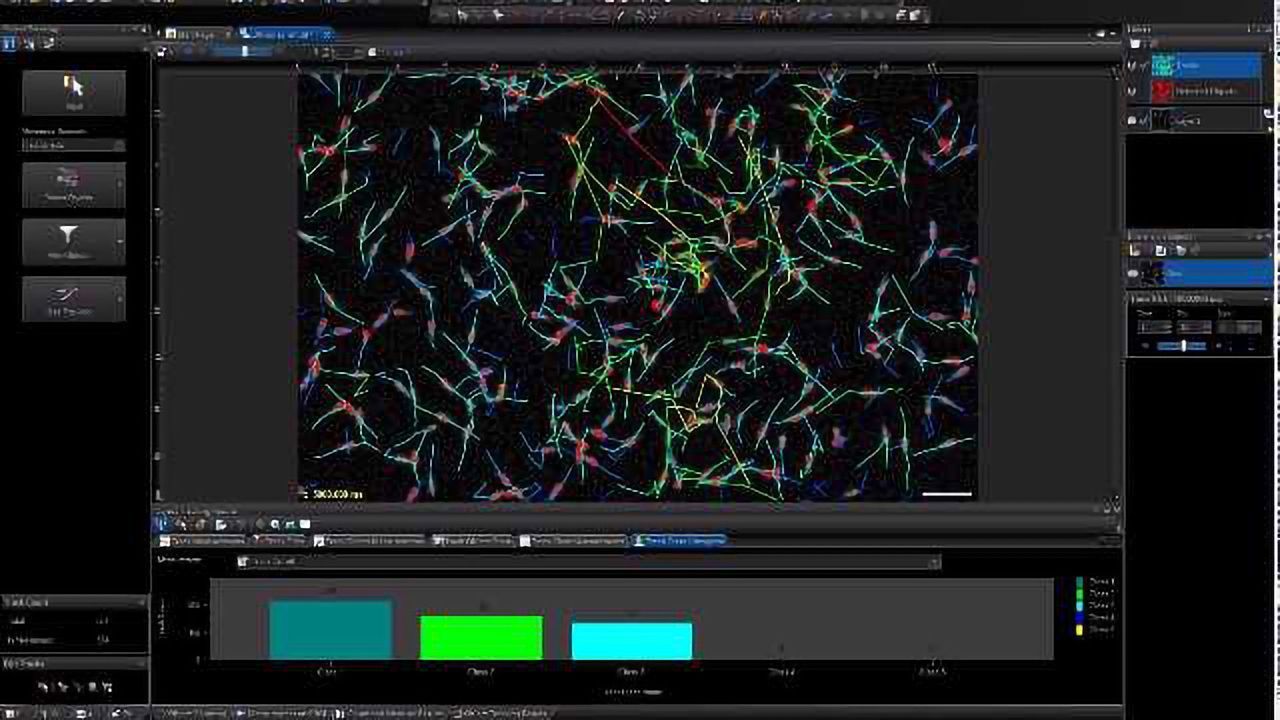Image resolution: width=1280 pixels, height=720 pixels.
Task: Click the green Class 2 legend swatch
Action: click(1079, 594)
